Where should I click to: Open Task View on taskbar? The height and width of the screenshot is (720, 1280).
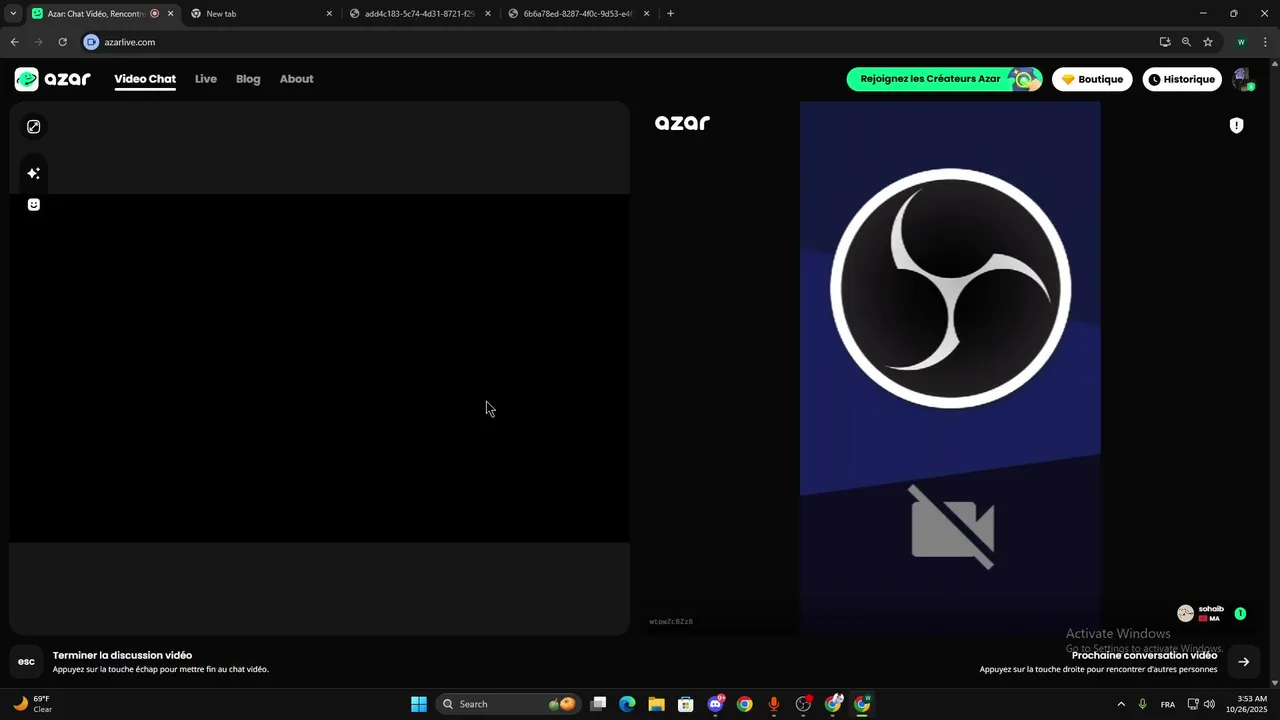pos(598,704)
